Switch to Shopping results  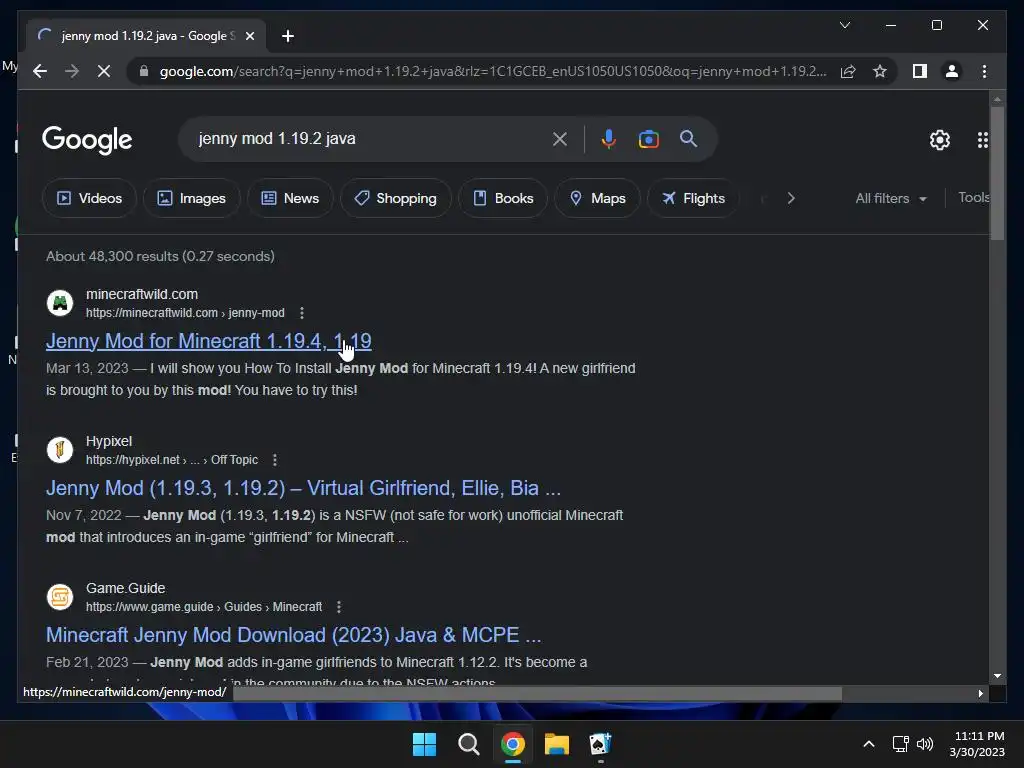pyautogui.click(x=396, y=198)
